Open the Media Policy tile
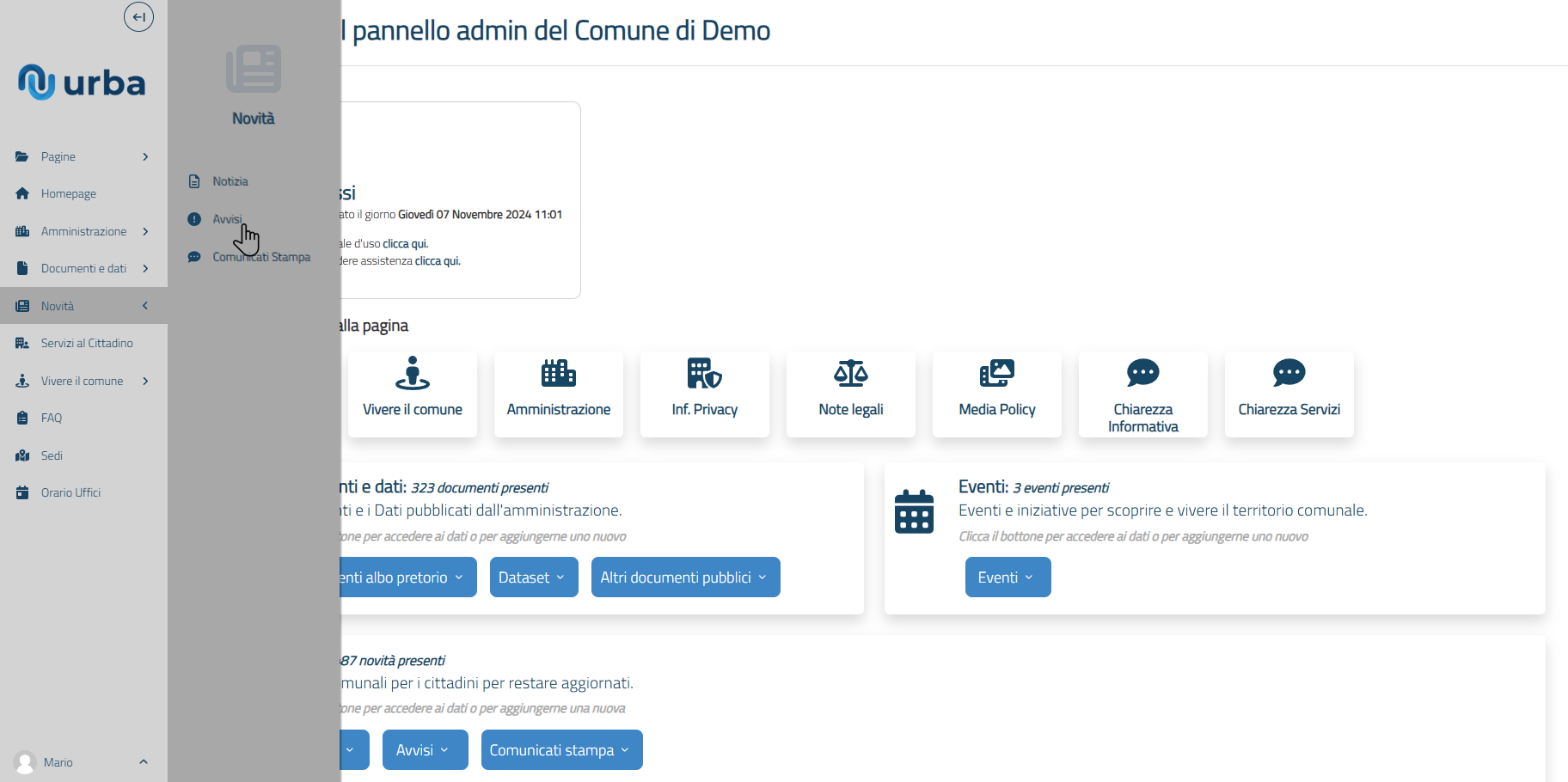 pos(996,394)
